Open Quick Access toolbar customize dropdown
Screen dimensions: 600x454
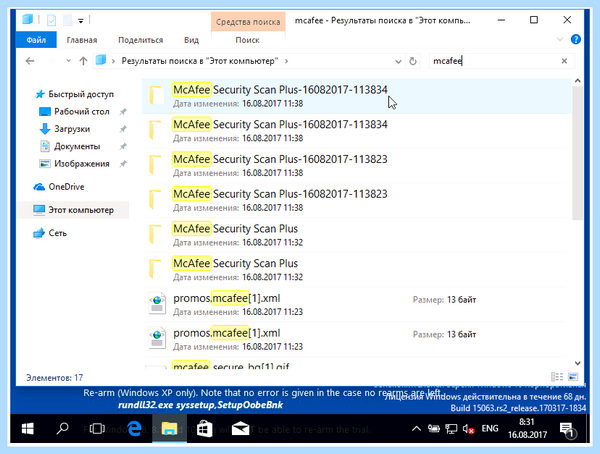(81, 21)
